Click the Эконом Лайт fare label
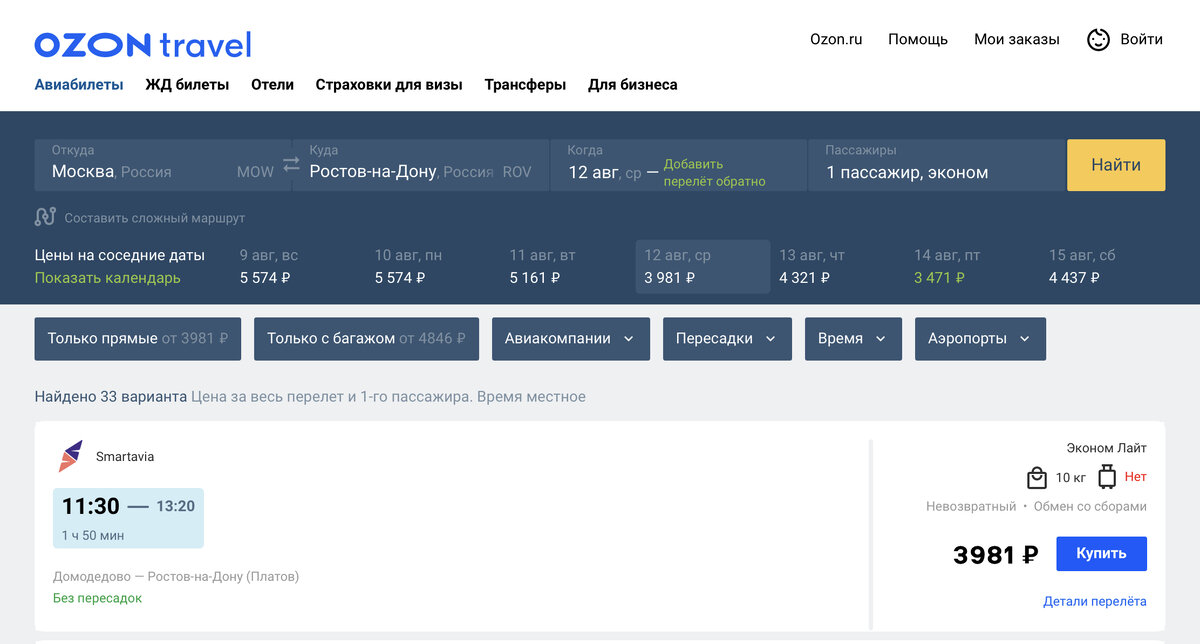1200x644 pixels. point(1107,448)
